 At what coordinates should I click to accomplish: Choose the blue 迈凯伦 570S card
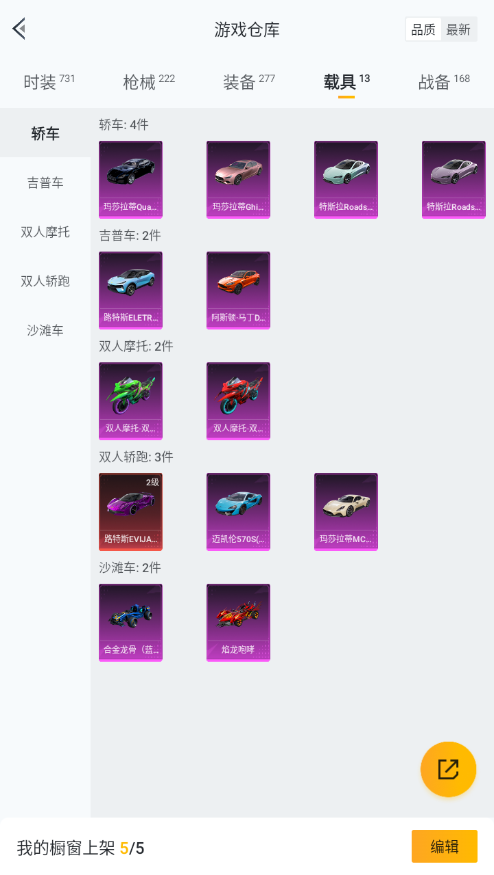(238, 512)
